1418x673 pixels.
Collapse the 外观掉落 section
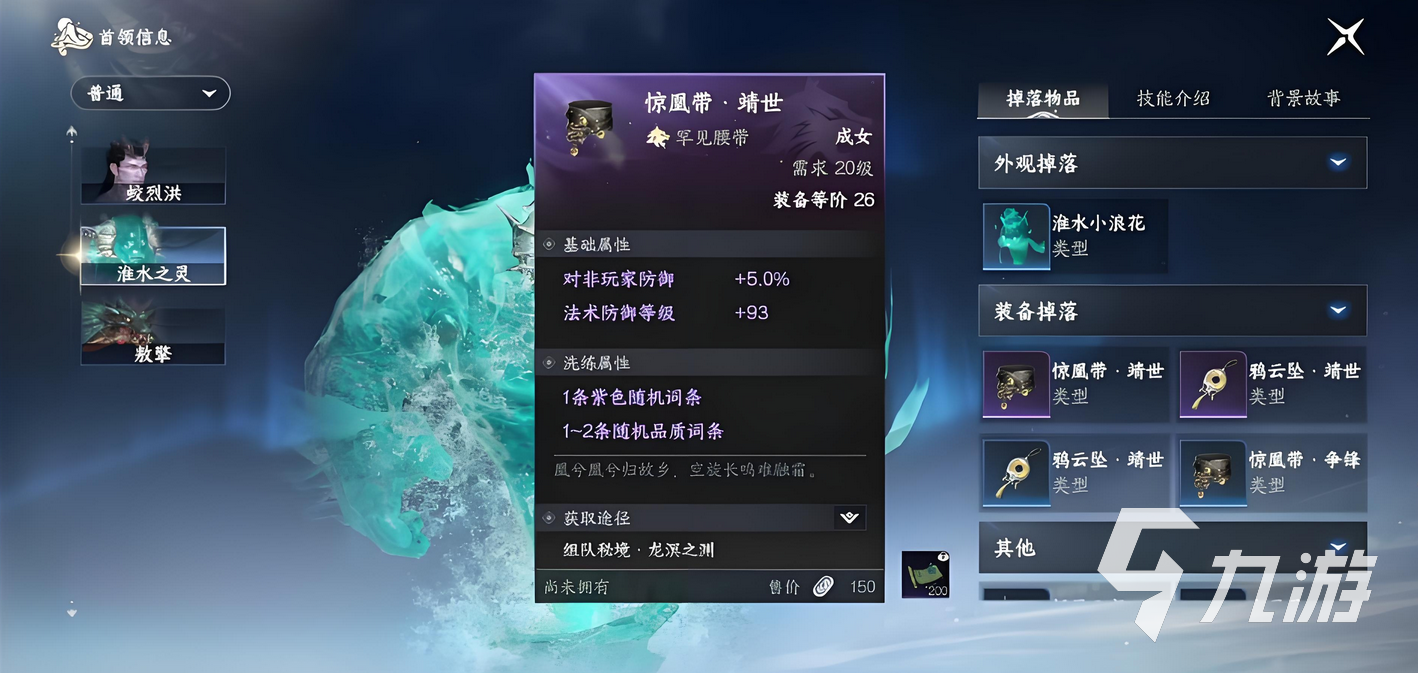1338,163
